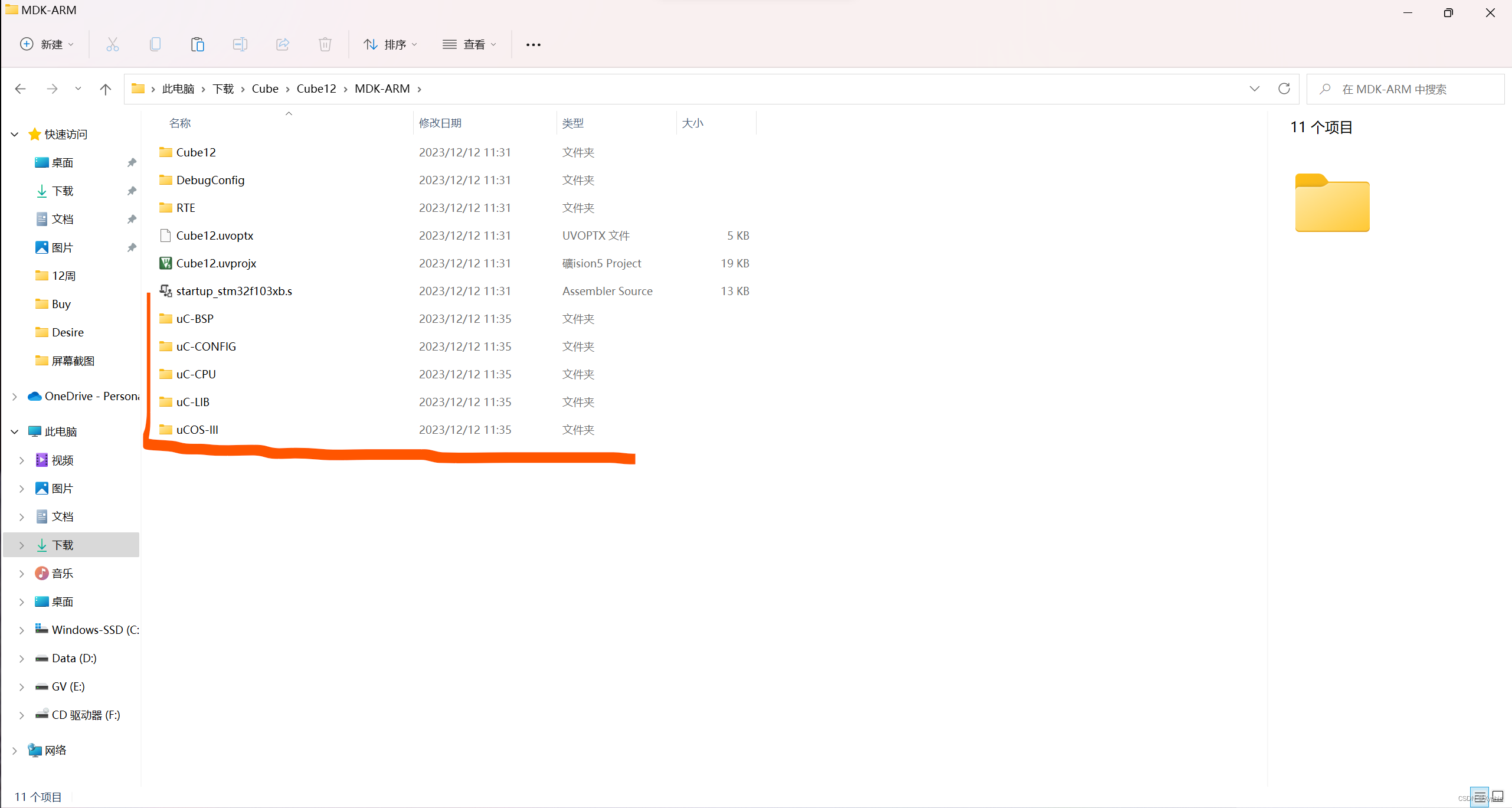
Task: Click the 在 MDK-ARM 中搜索 search box
Action: pos(1406,89)
